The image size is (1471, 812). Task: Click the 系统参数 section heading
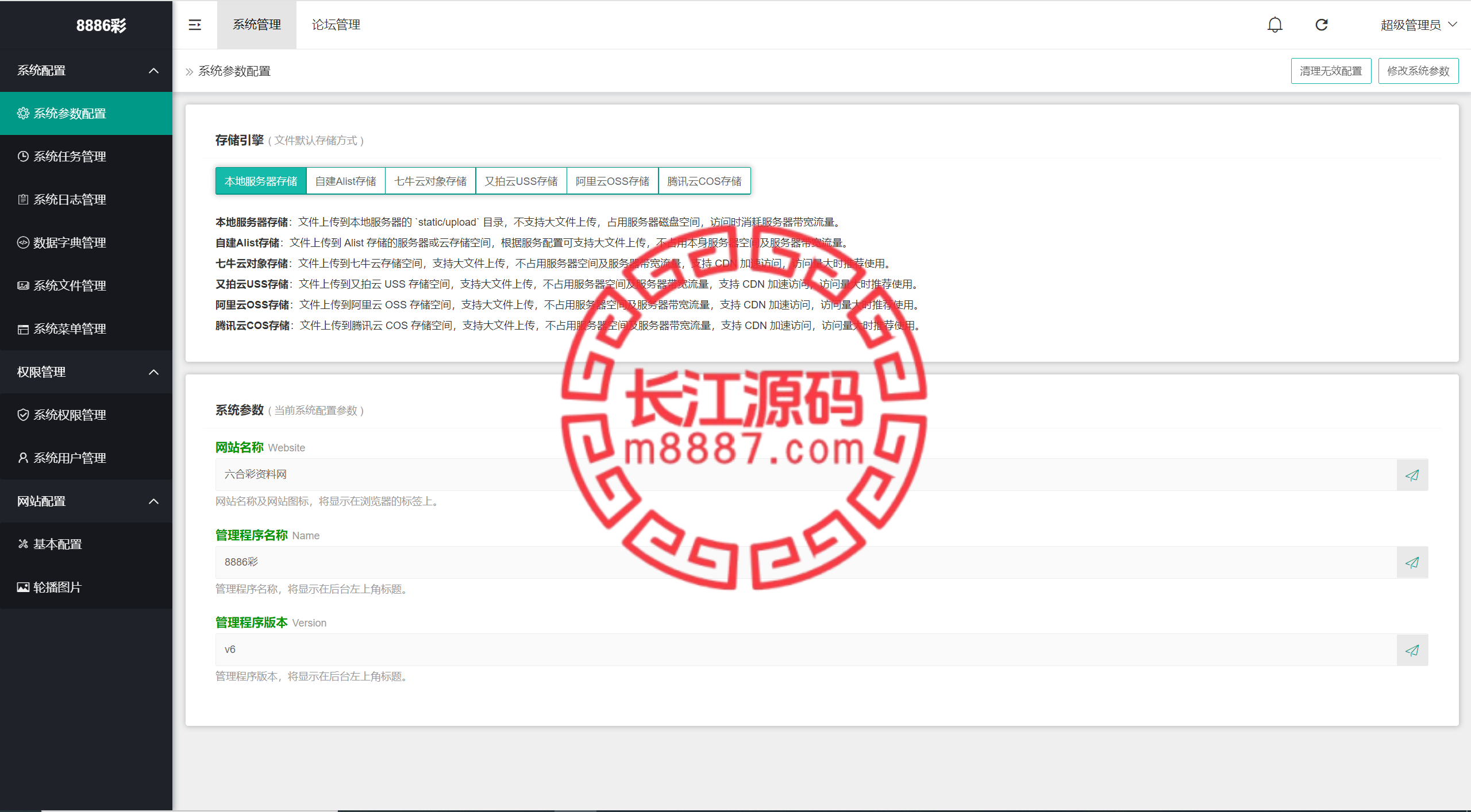click(x=239, y=410)
